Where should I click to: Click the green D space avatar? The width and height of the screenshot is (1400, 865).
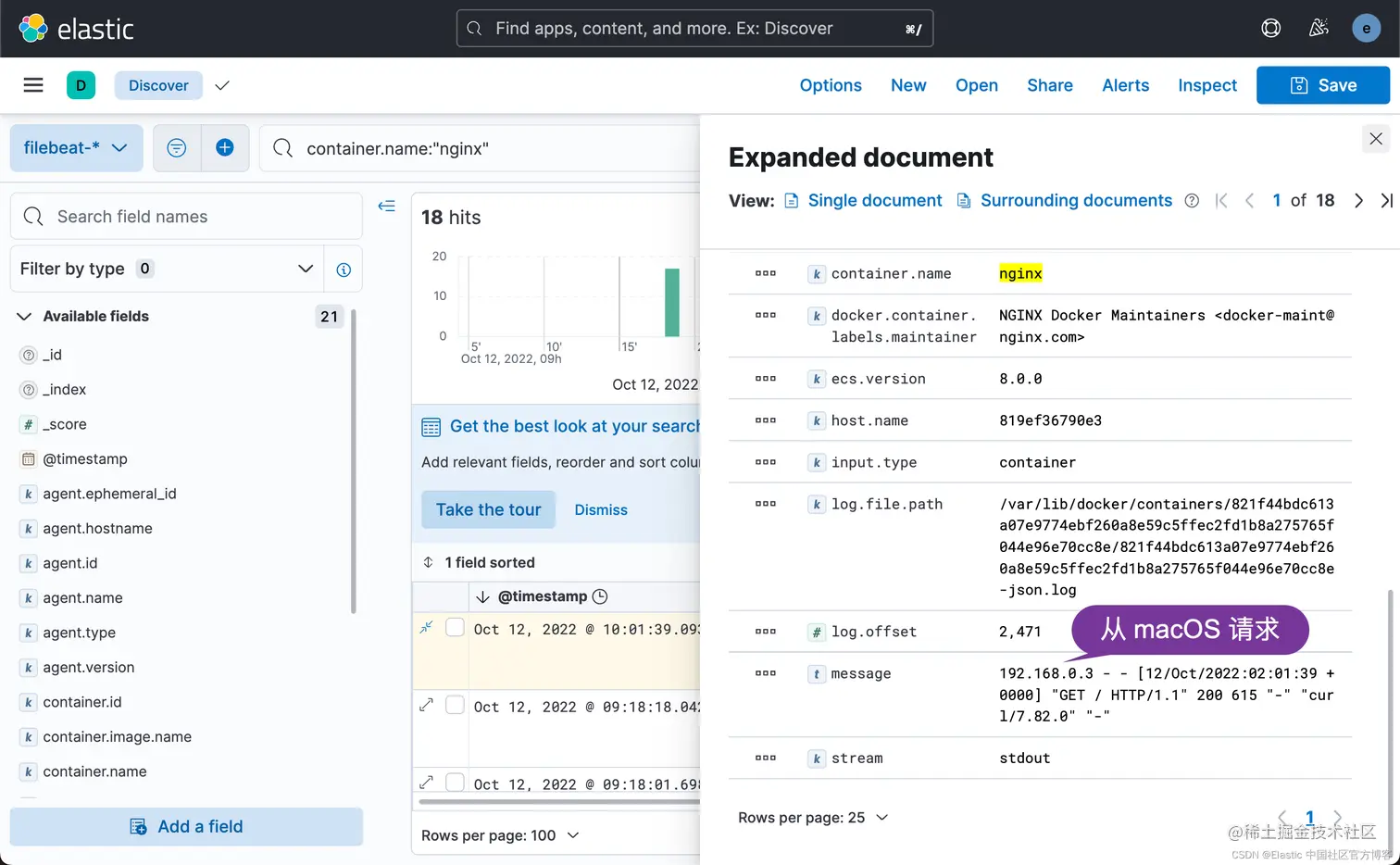coord(81,85)
